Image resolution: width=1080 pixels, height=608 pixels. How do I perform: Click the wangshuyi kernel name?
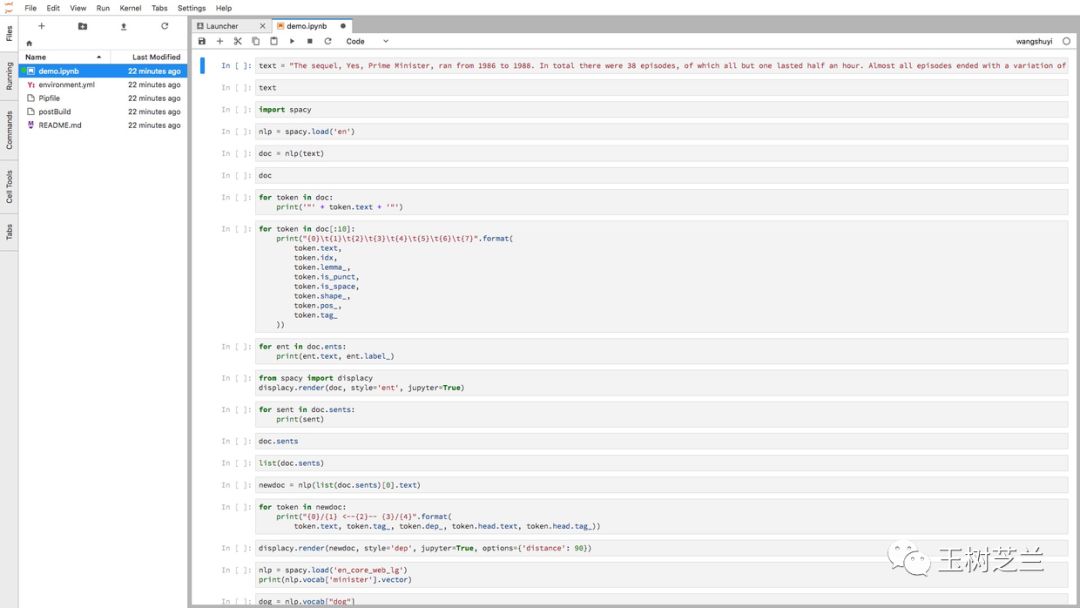point(1035,41)
